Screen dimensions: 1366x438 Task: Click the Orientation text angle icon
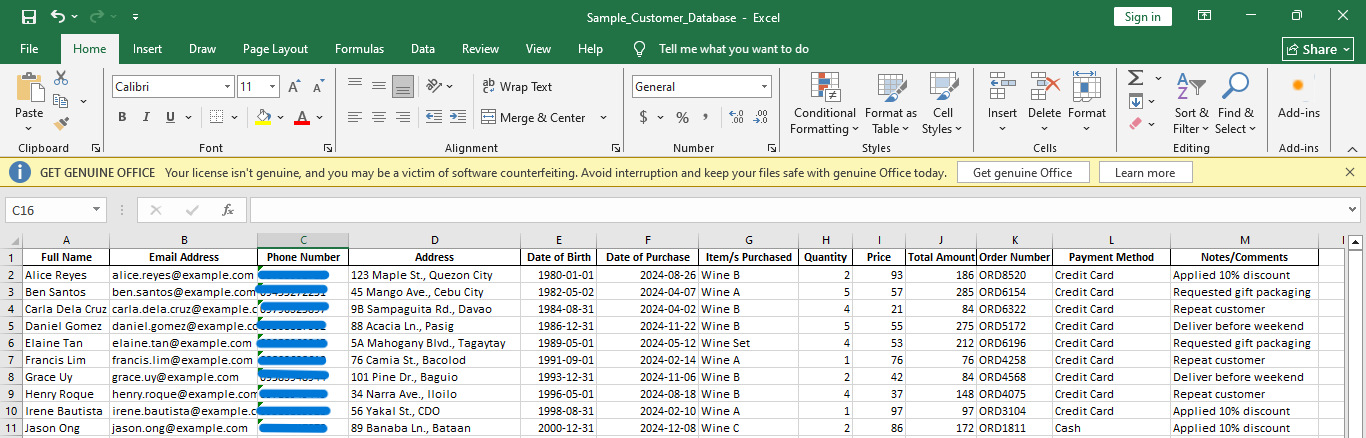coord(434,87)
